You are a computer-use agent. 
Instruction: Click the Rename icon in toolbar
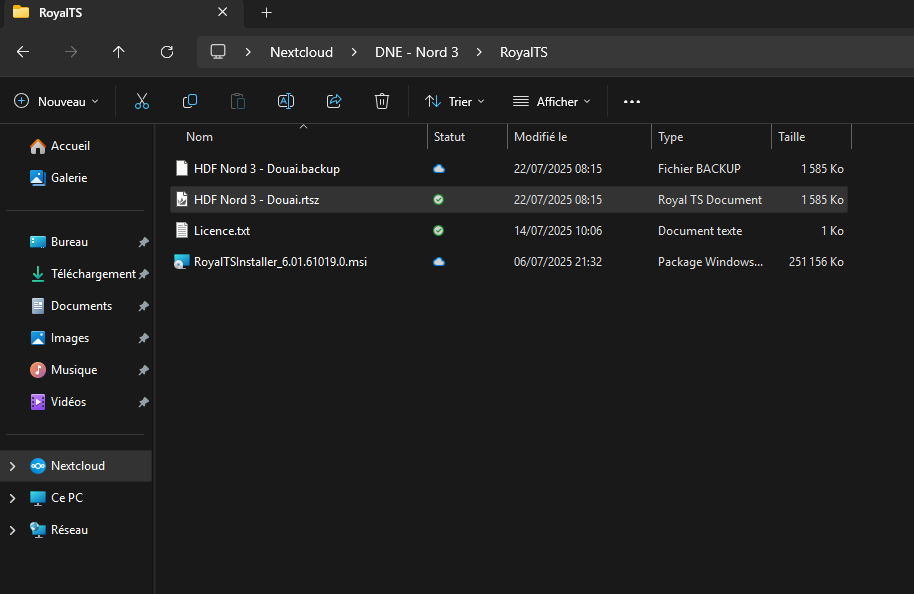click(x=286, y=101)
